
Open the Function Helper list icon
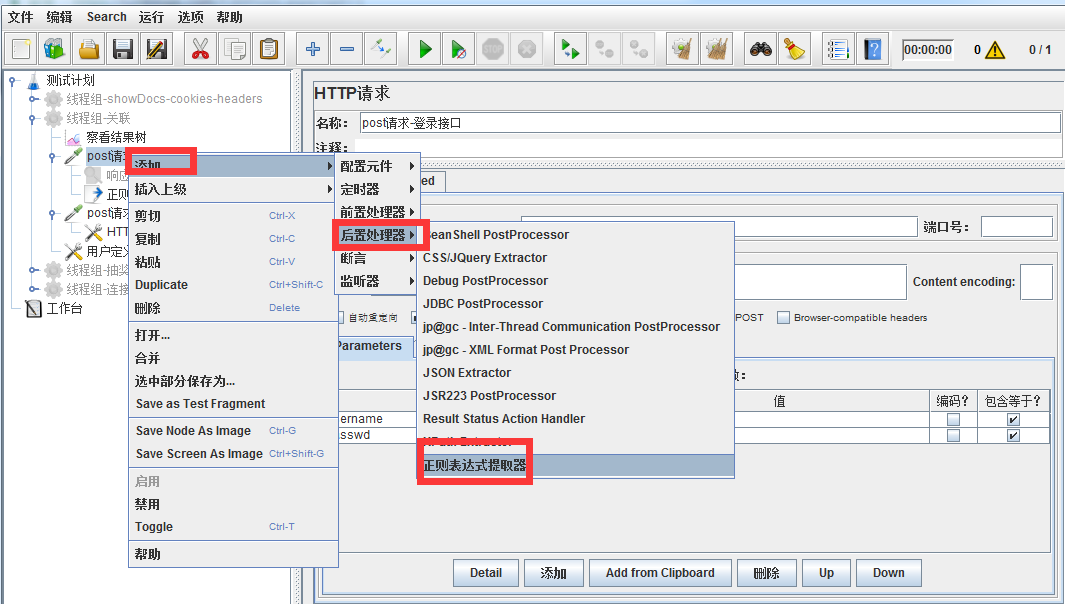click(839, 49)
